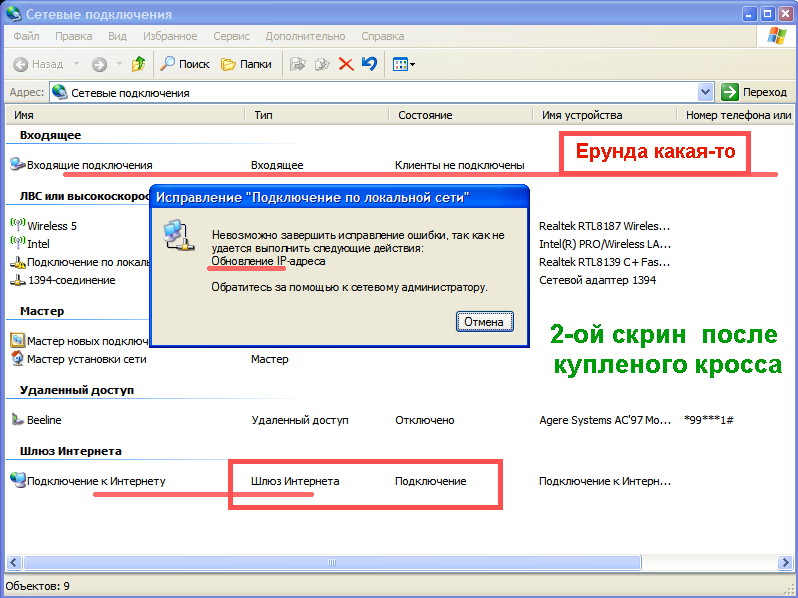The image size is (798, 598).
Task: Click the Search (Поиск) toolbar button
Action: [184, 64]
